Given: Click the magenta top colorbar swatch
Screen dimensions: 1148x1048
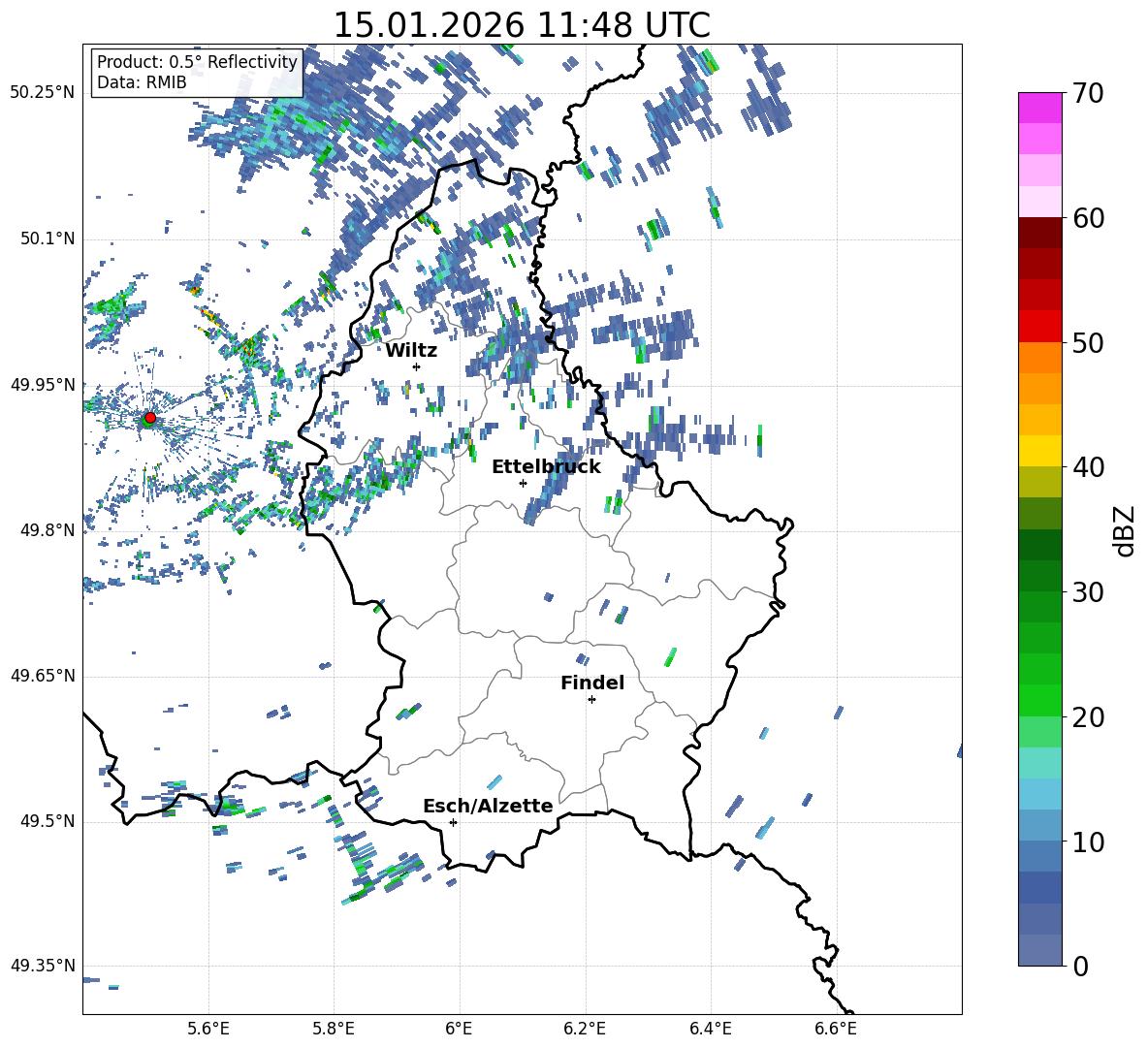Looking at the screenshot, I should click(1039, 108).
